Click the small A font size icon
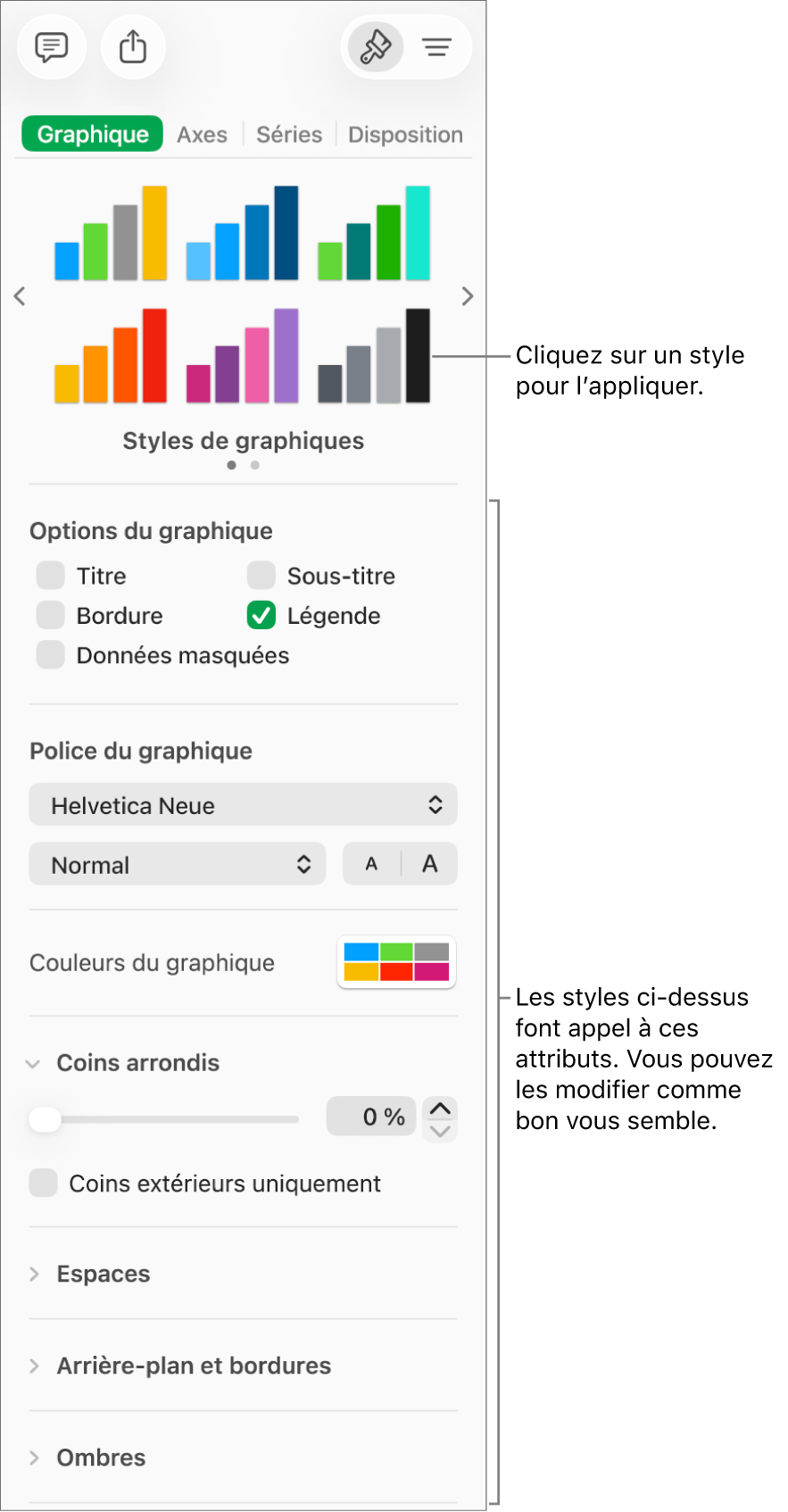The image size is (788, 1512). [x=371, y=863]
